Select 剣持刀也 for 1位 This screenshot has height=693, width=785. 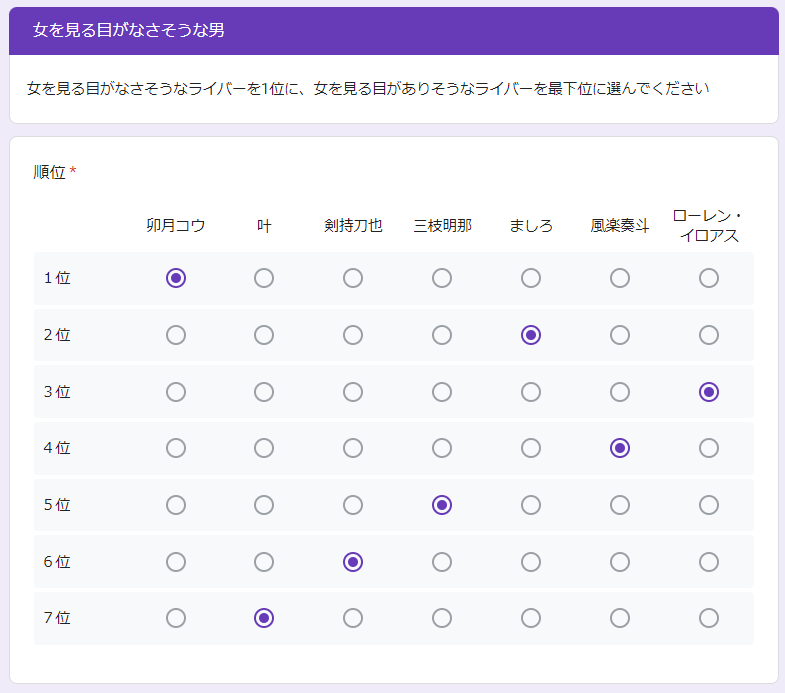(x=353, y=278)
